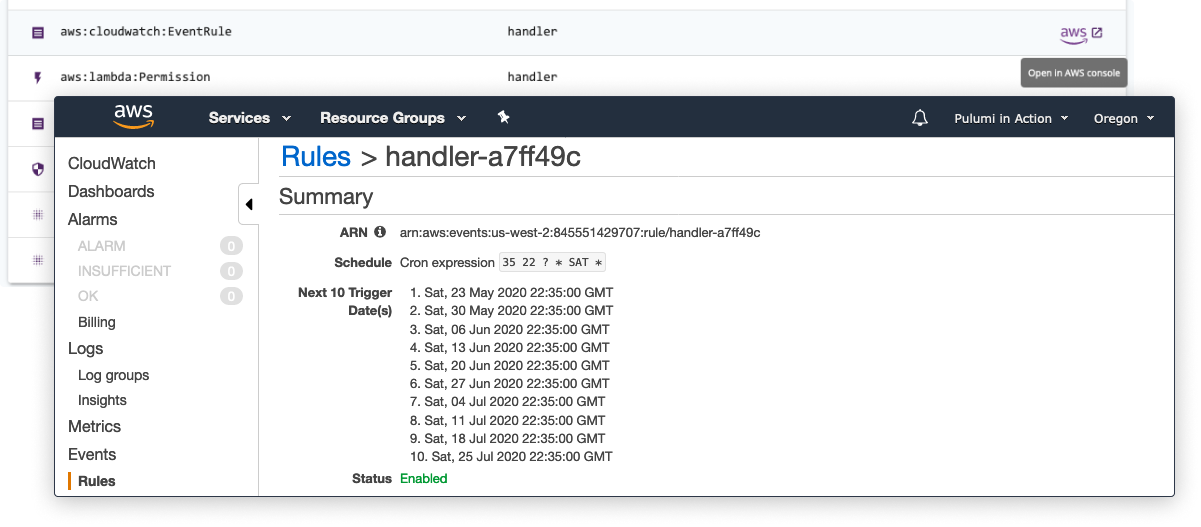
Task: Click the ARN info icon
Action: click(x=379, y=232)
